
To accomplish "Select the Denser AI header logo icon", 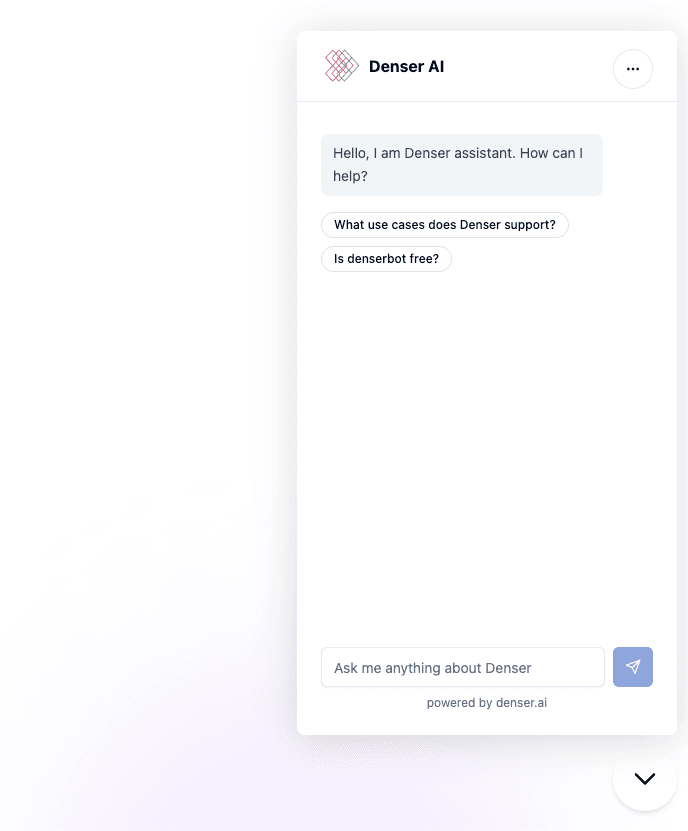I will 341,65.
